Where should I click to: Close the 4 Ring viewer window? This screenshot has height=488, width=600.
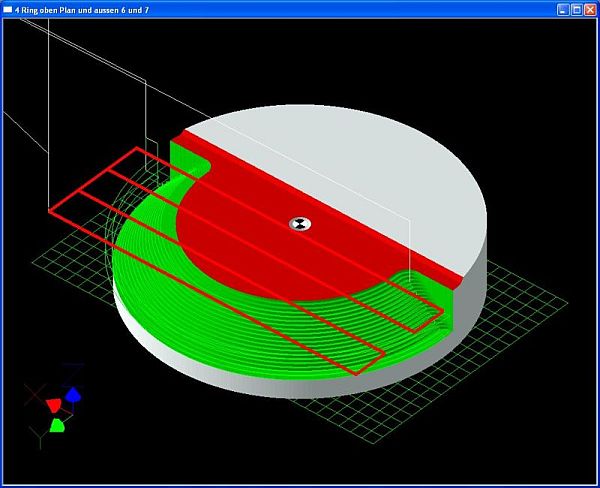point(590,8)
